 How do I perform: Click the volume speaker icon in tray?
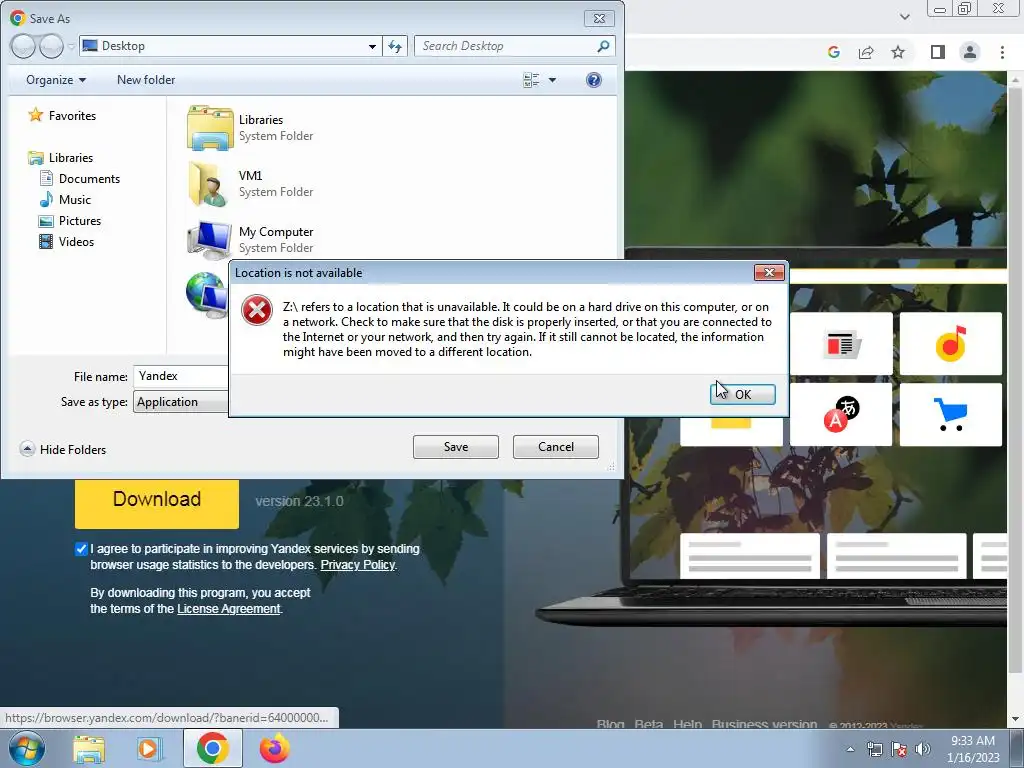click(923, 749)
